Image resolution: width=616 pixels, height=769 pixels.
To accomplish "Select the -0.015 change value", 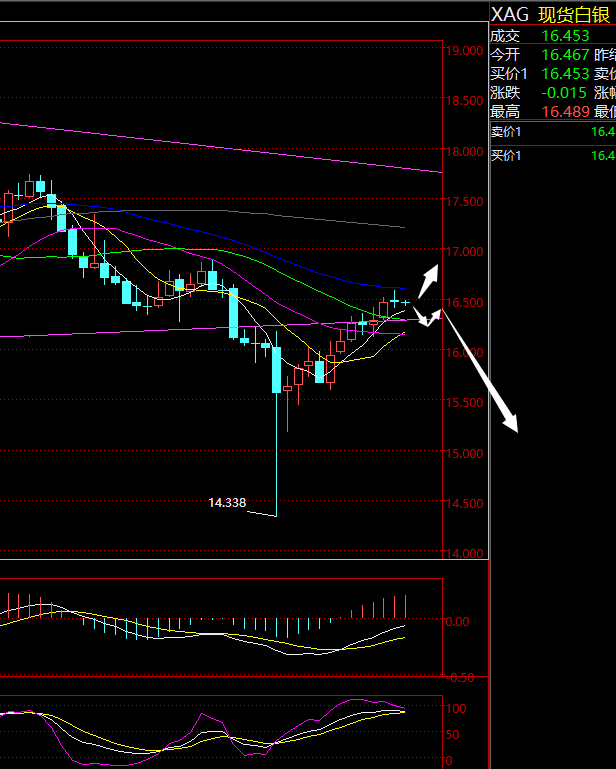I will pyautogui.click(x=564, y=93).
